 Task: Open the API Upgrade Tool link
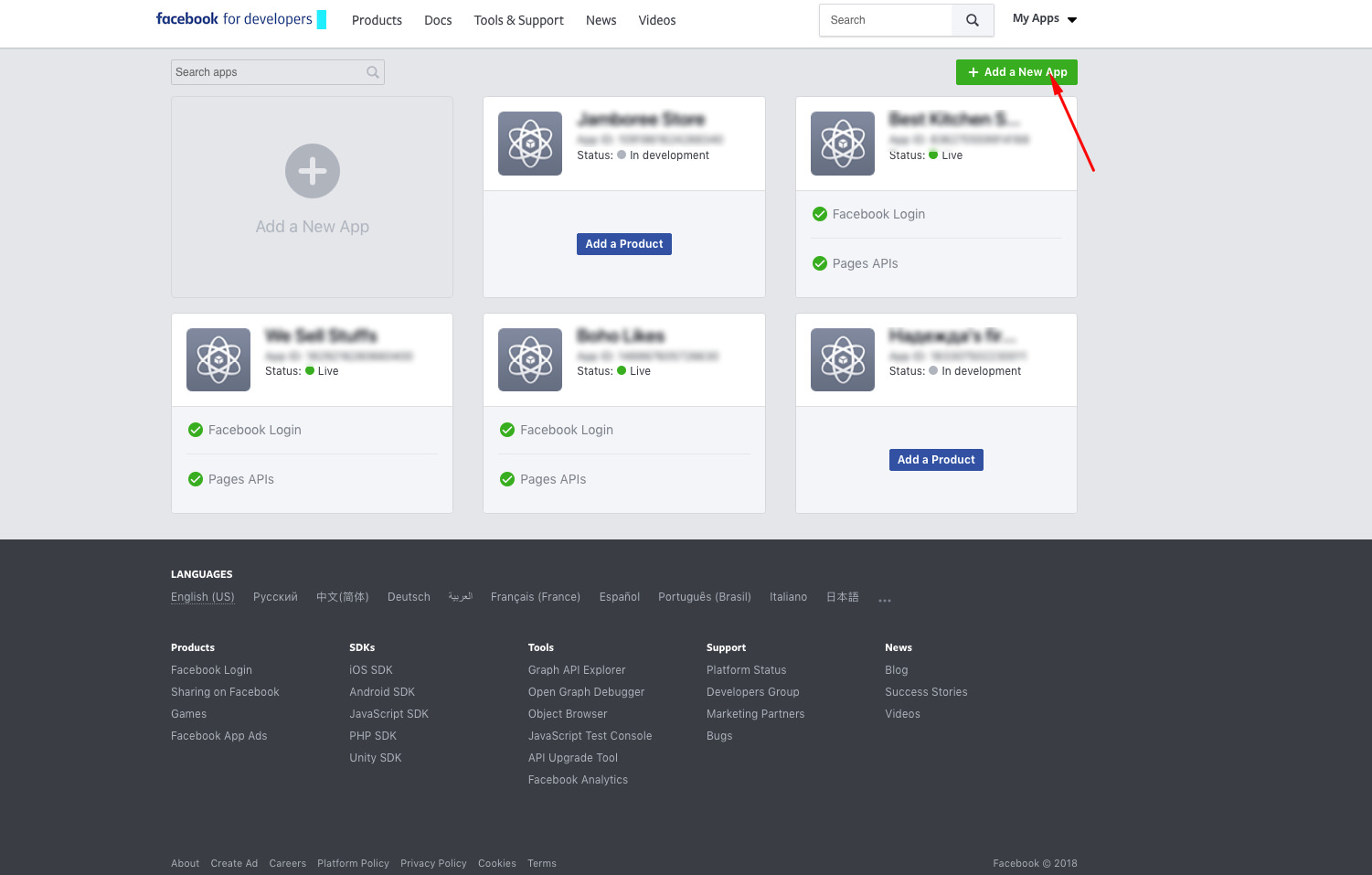(573, 758)
